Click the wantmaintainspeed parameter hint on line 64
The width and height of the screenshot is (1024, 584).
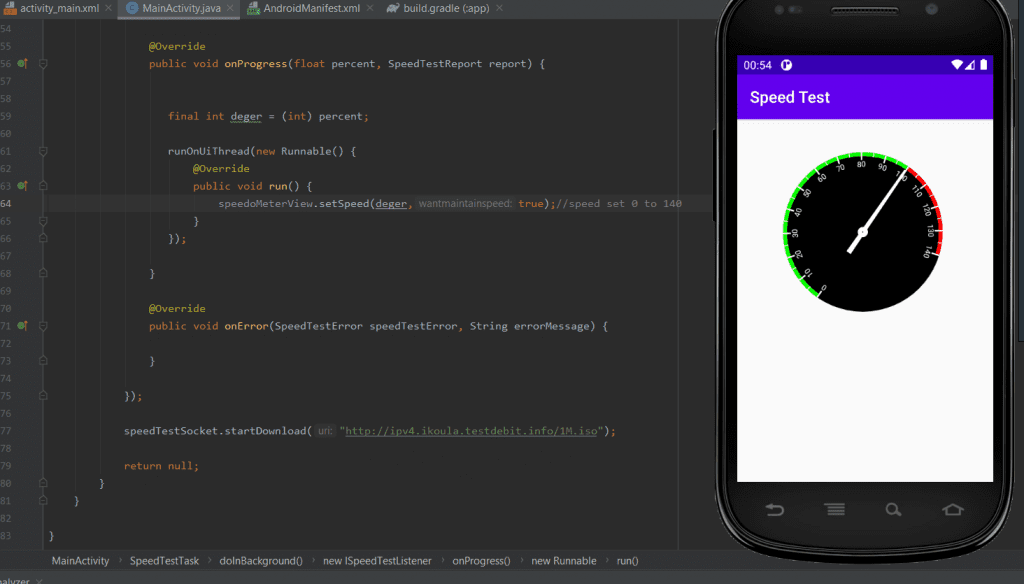(x=465, y=204)
